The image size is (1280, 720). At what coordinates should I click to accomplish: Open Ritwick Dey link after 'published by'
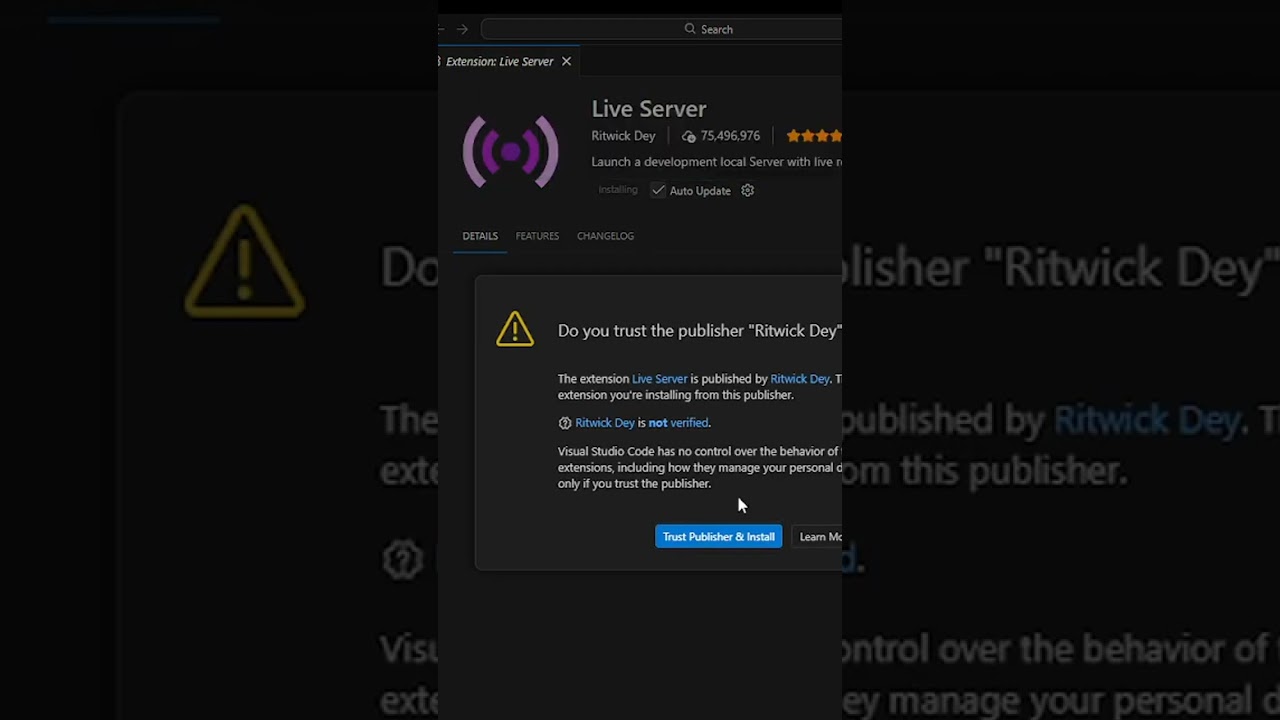pos(800,379)
